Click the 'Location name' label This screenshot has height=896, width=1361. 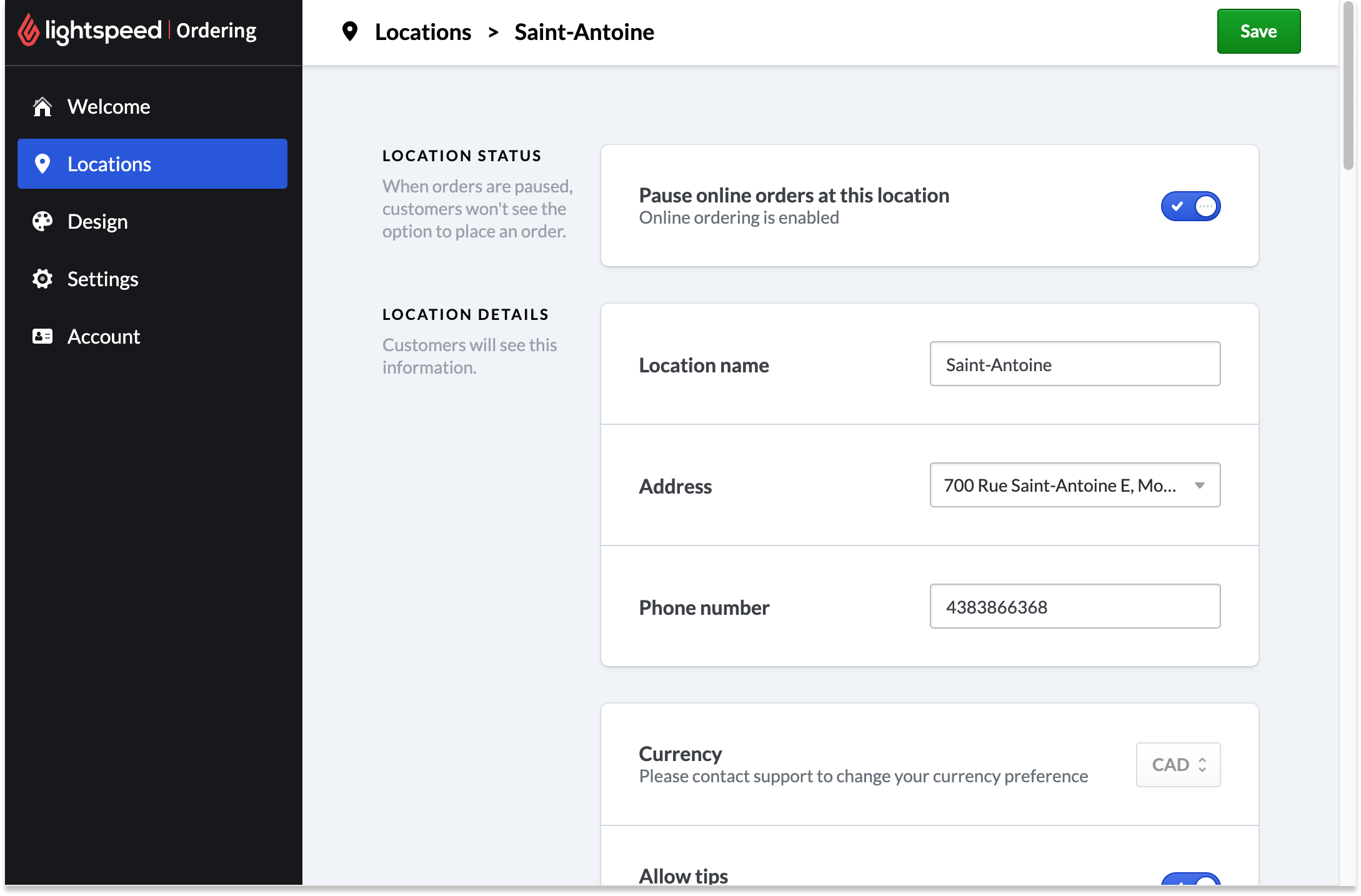pos(704,365)
